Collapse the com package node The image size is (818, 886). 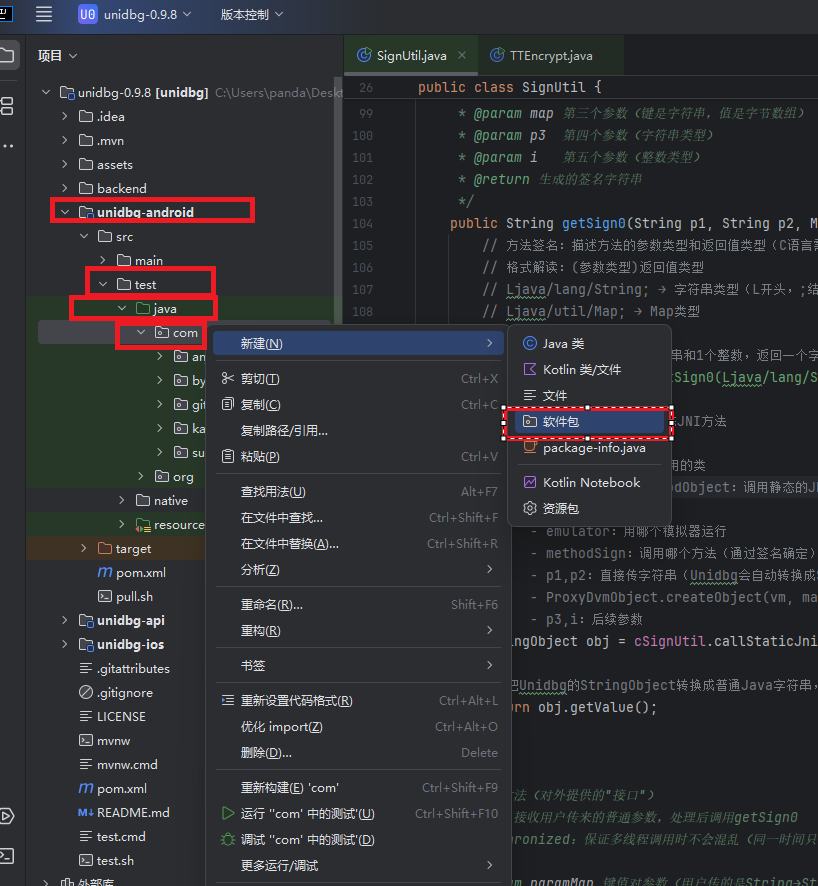141,332
